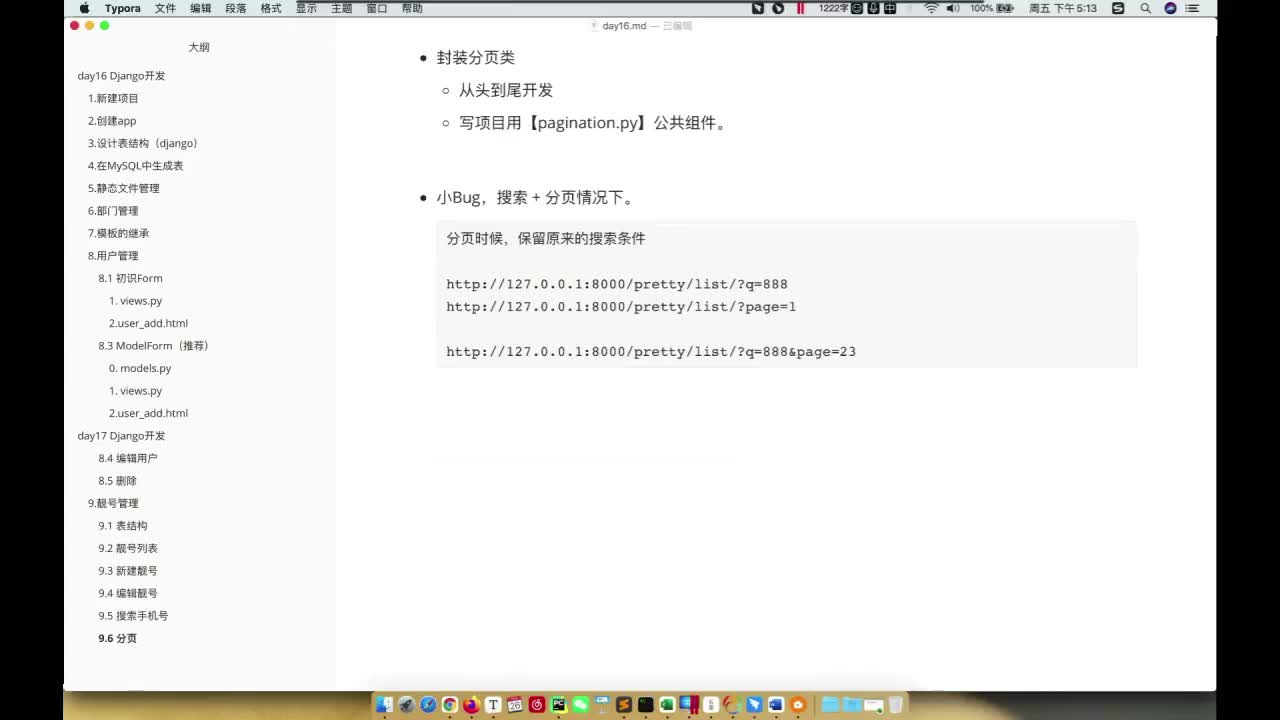Open Notification Center list icon

[x=1192, y=8]
